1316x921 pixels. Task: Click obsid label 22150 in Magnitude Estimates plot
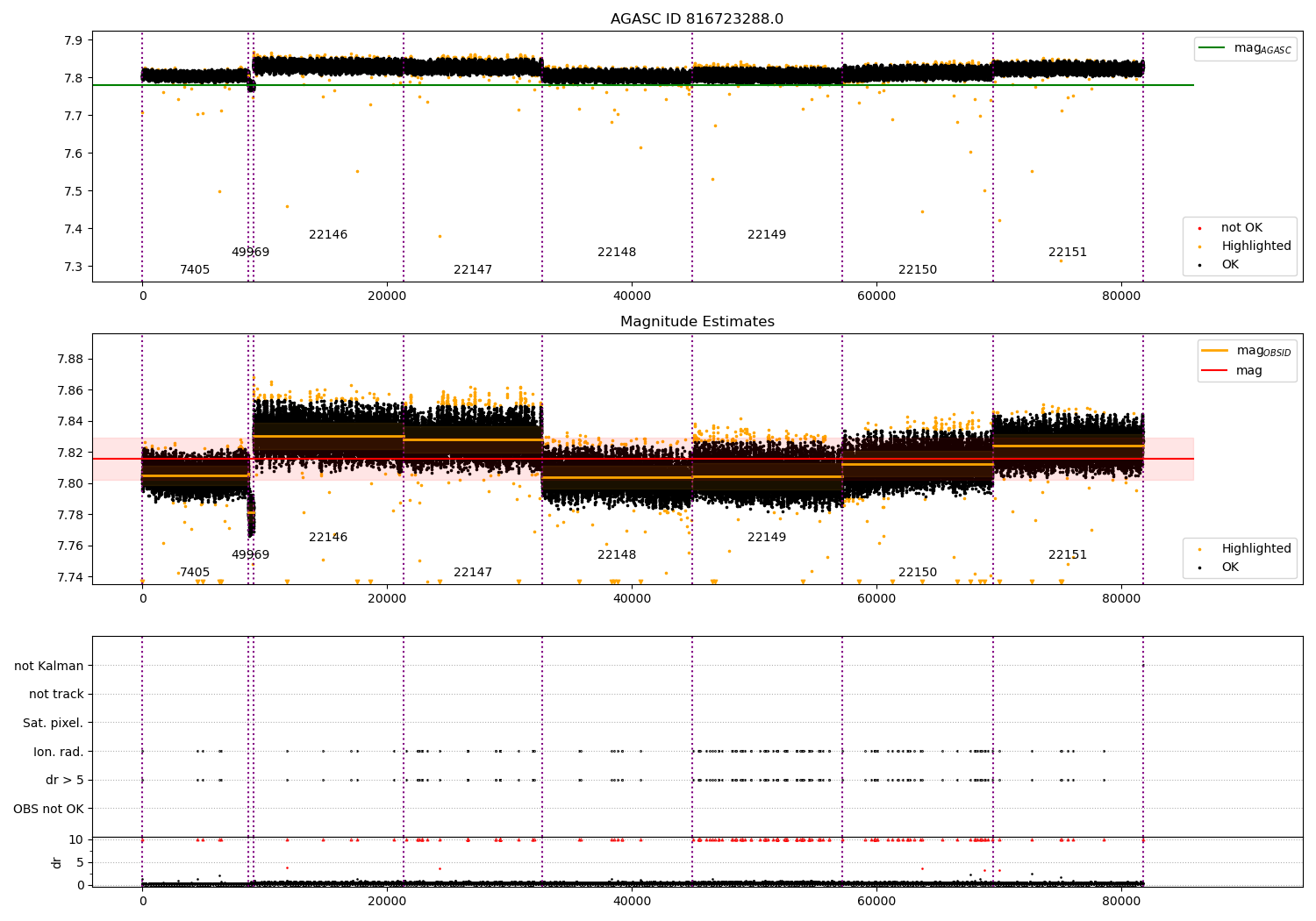918,573
